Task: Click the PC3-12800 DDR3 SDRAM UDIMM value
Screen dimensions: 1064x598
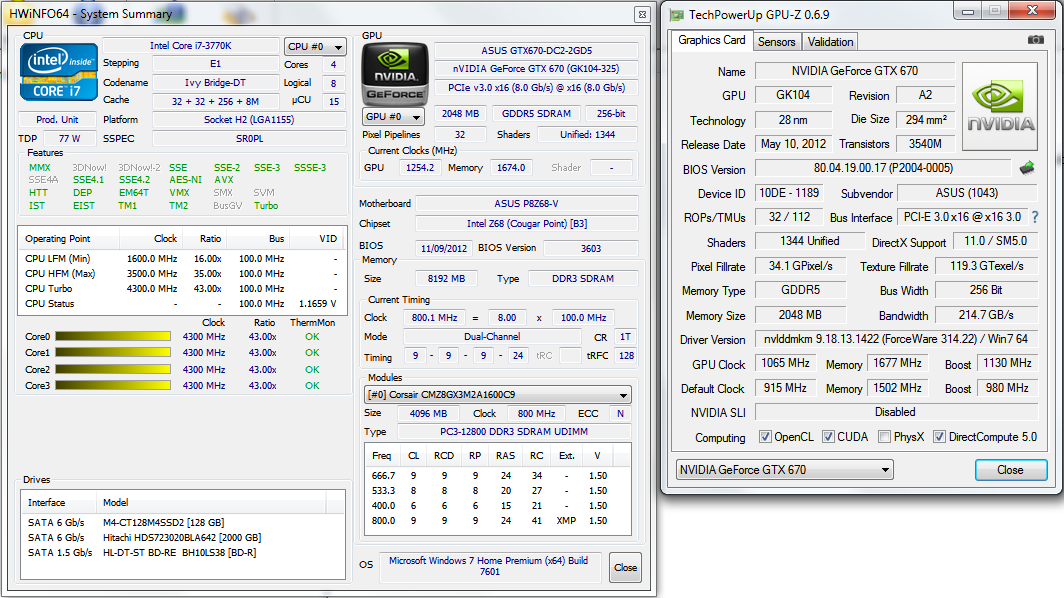Action: tap(514, 432)
